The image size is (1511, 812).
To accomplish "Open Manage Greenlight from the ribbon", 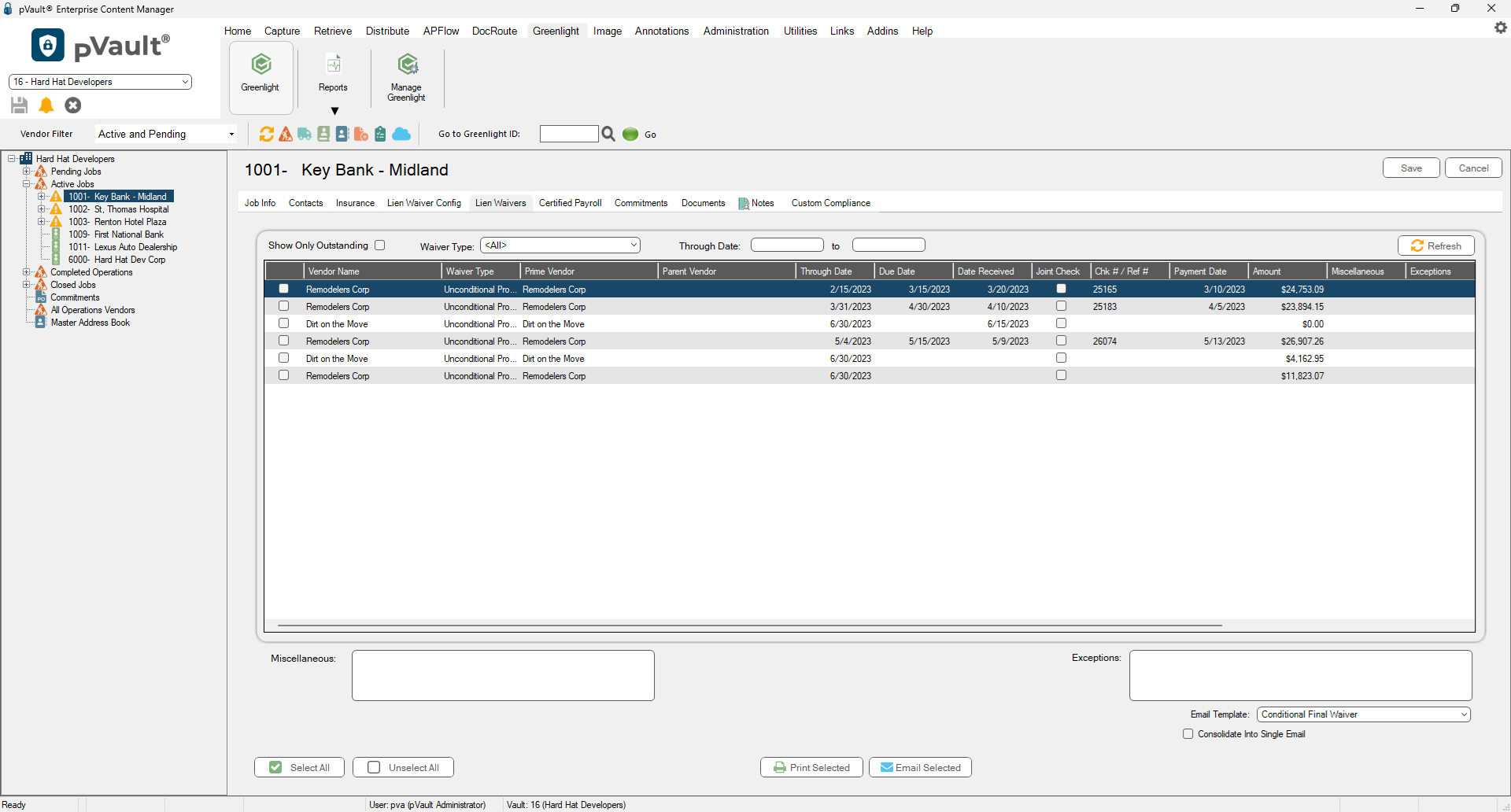I will 406,76.
